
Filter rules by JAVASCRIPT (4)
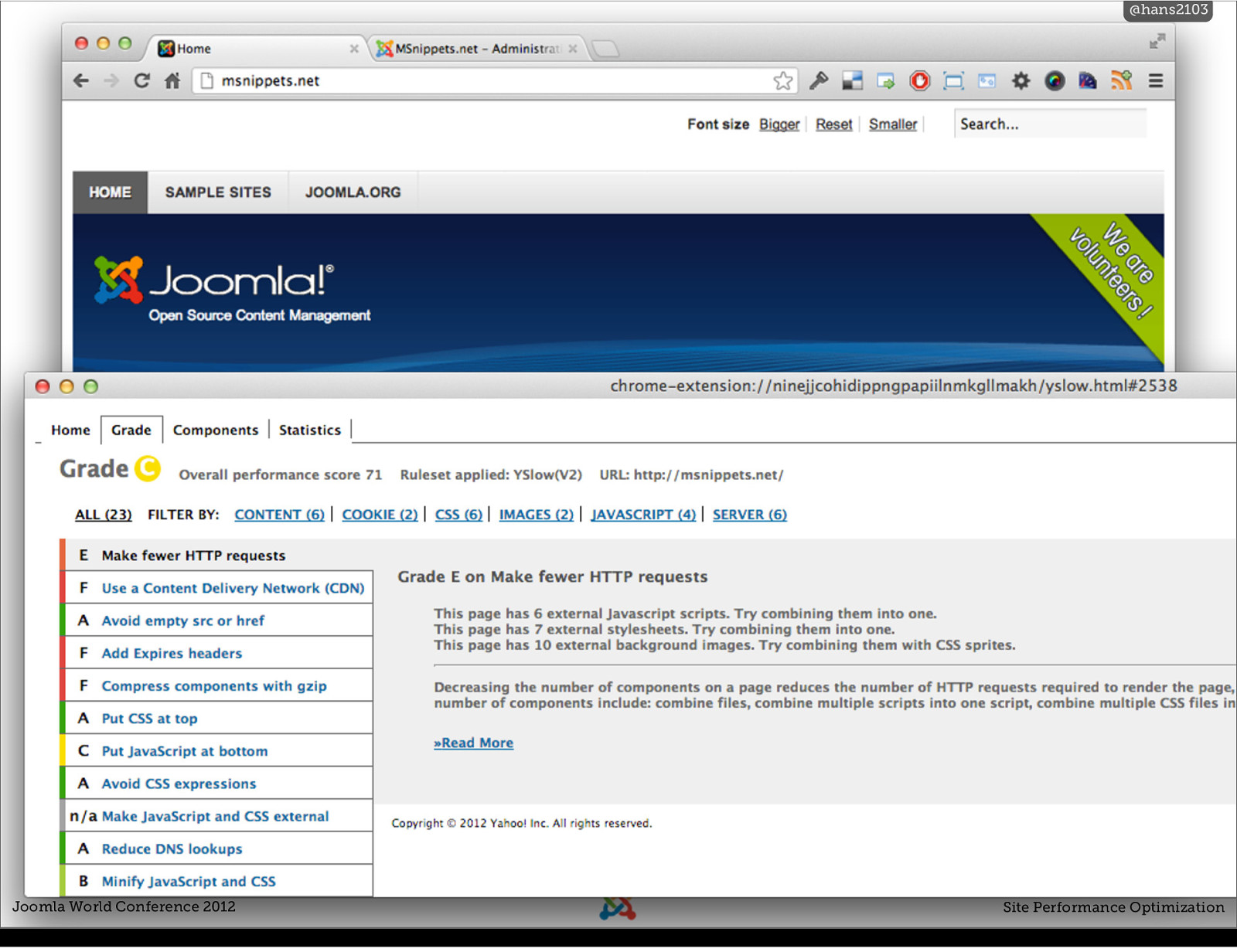tap(643, 515)
